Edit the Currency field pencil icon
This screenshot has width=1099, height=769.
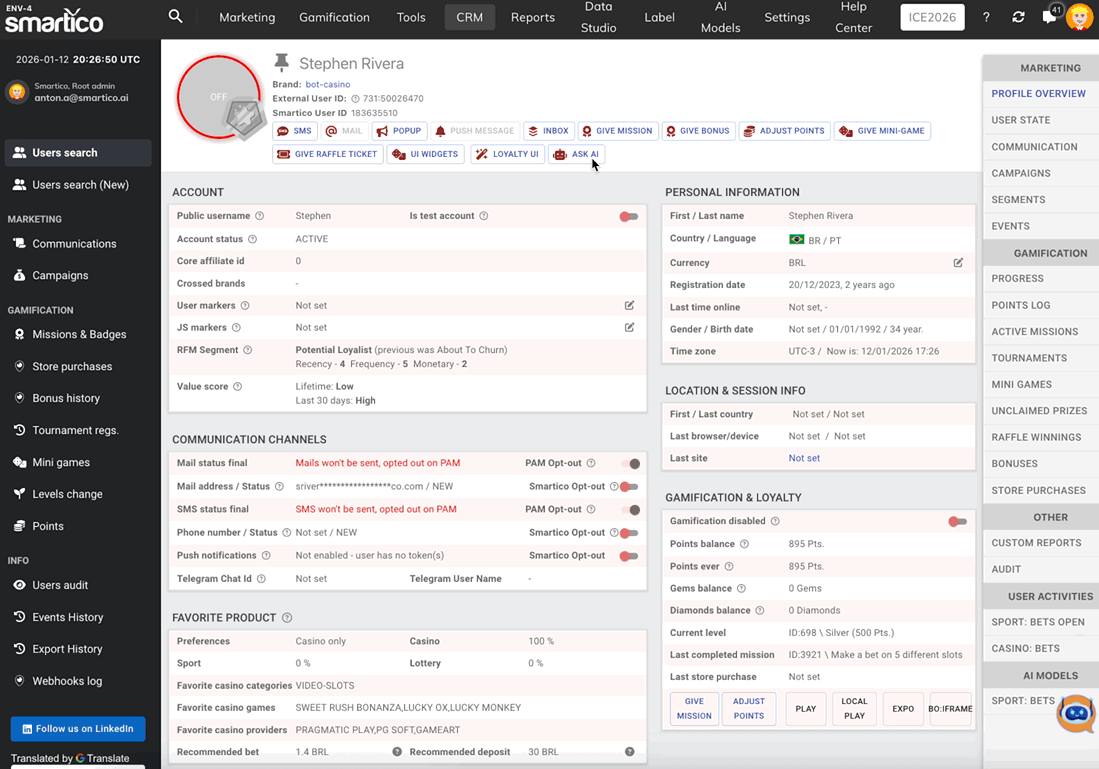click(958, 263)
